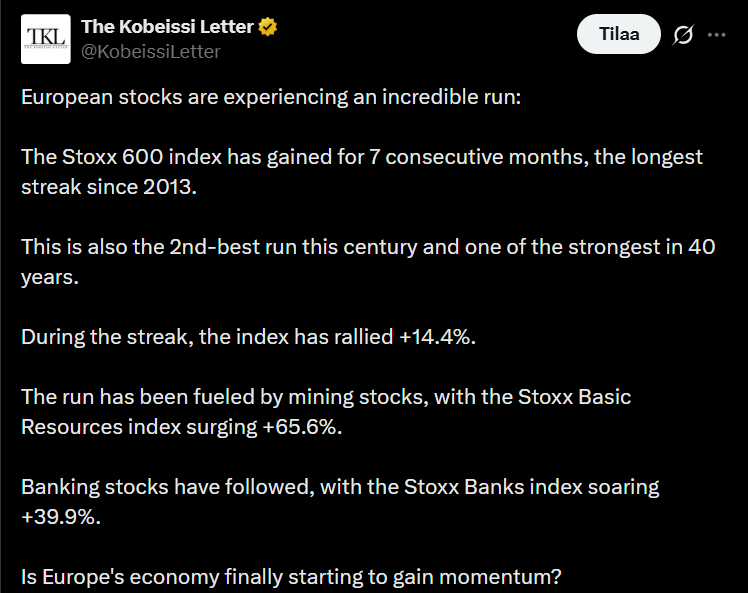Click the @KobeissiLetter handle
Screen dimensions: 748x593
151,51
